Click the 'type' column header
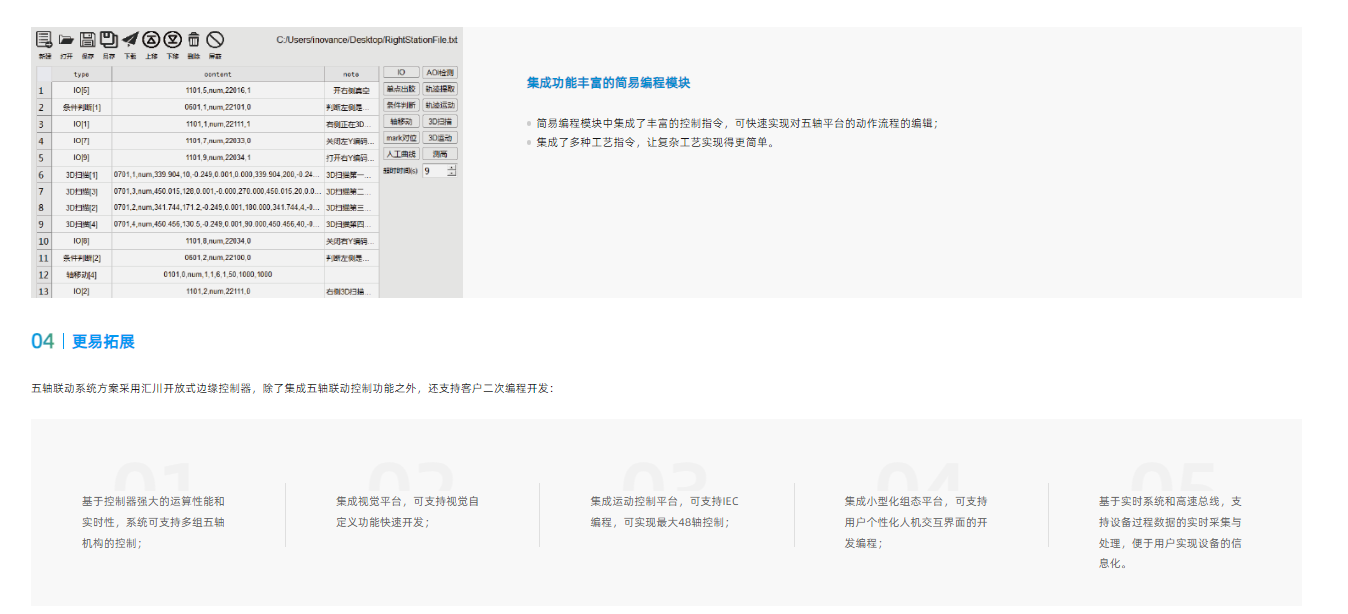1348x614 pixels. tap(82, 74)
